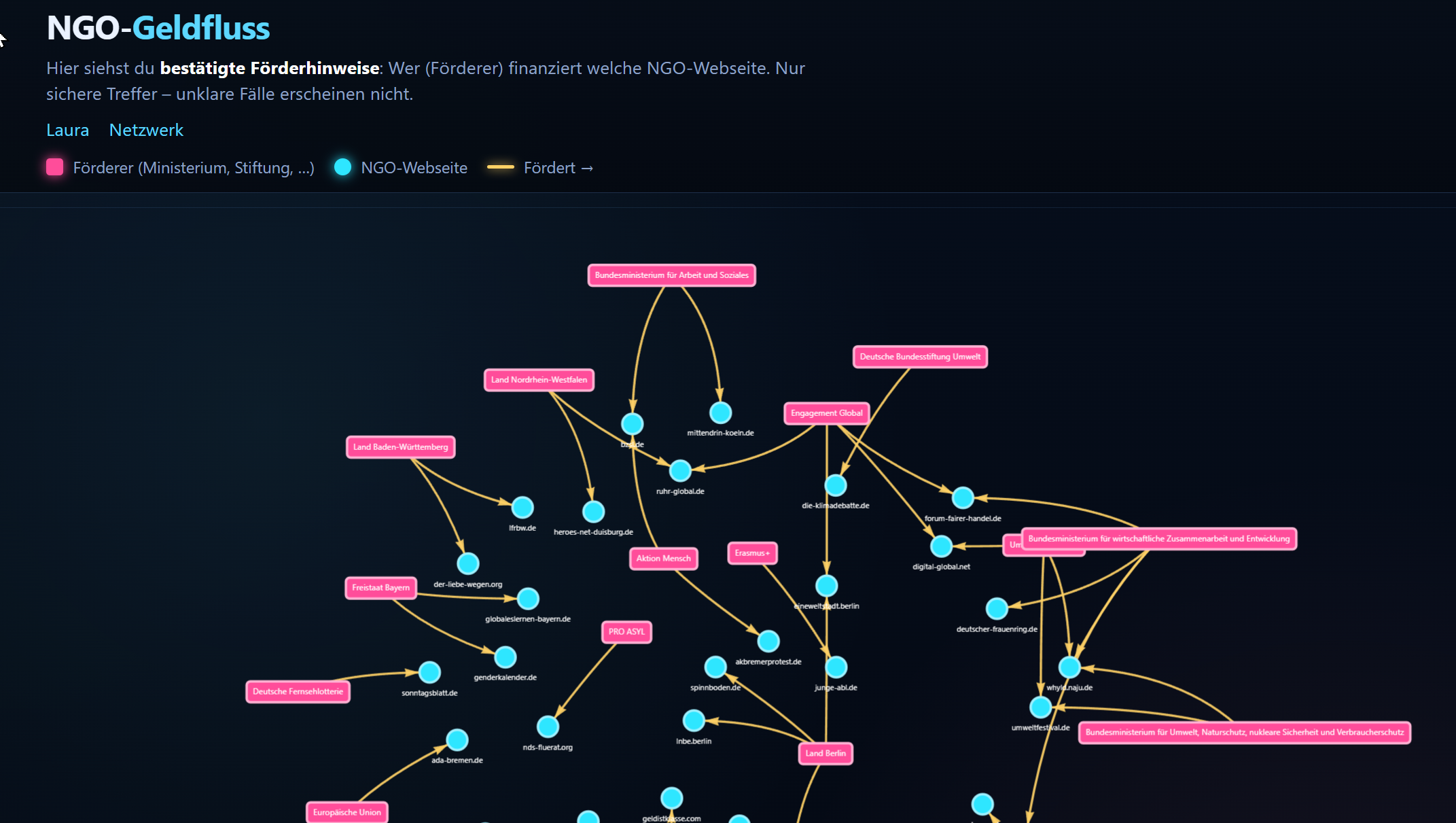Viewport: 1456px width, 823px height.
Task: Select the Deutsche Fernsehlotterie funder node
Action: (x=298, y=692)
